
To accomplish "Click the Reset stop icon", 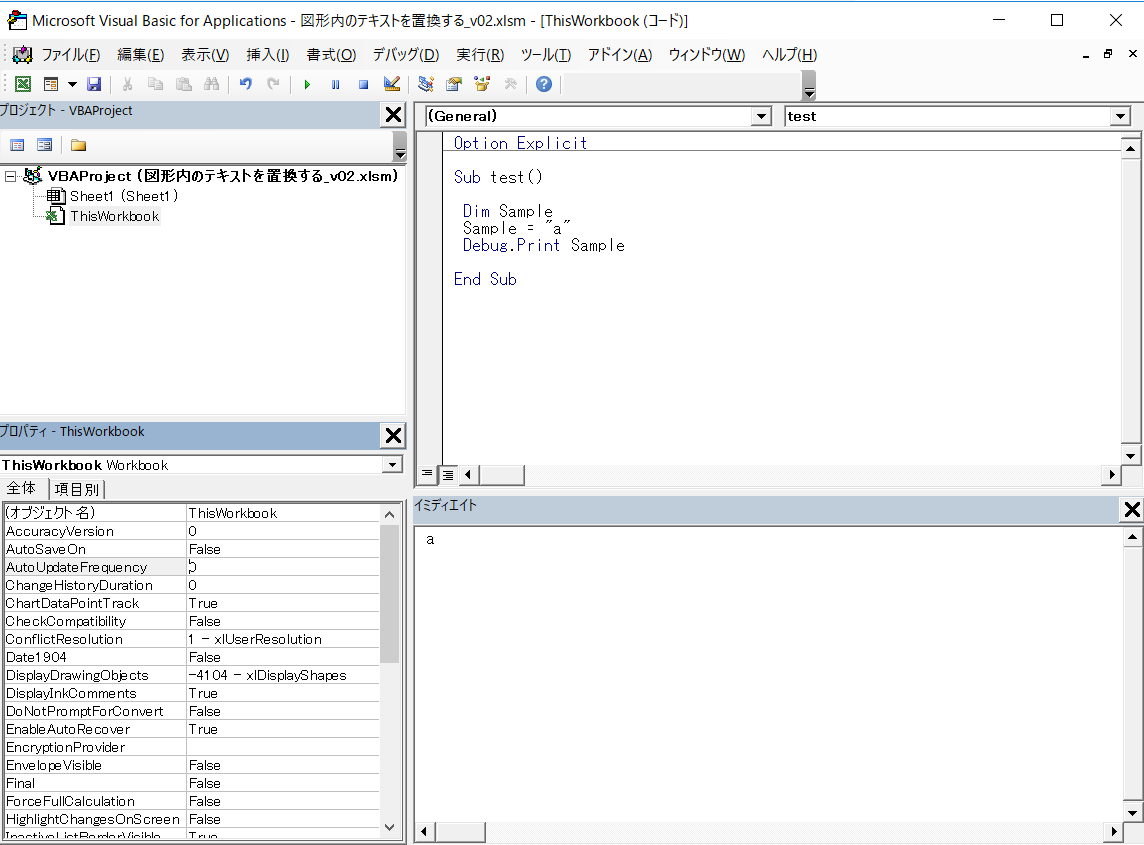I will (x=363, y=84).
